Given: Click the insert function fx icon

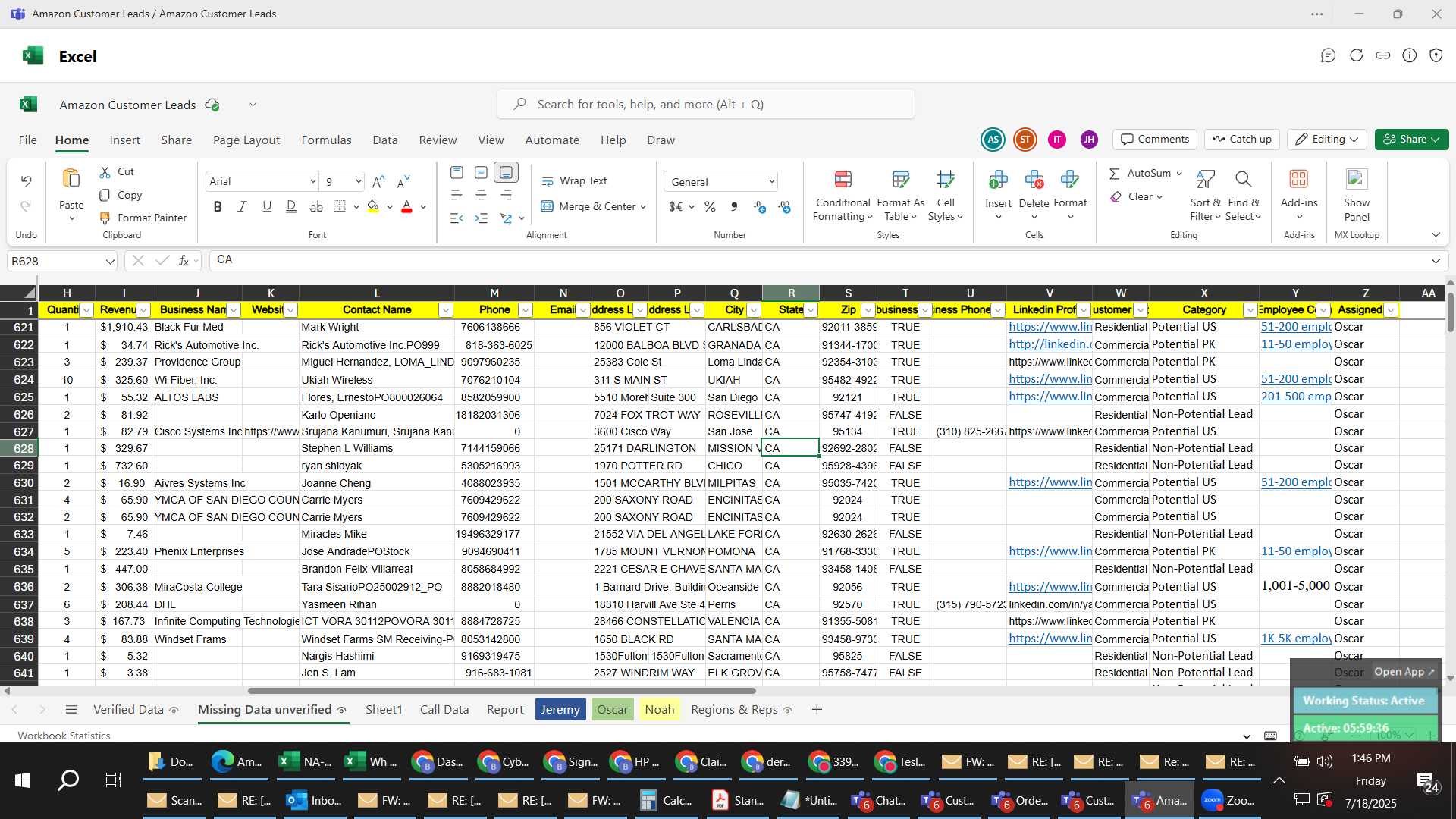Looking at the screenshot, I should pos(184,260).
